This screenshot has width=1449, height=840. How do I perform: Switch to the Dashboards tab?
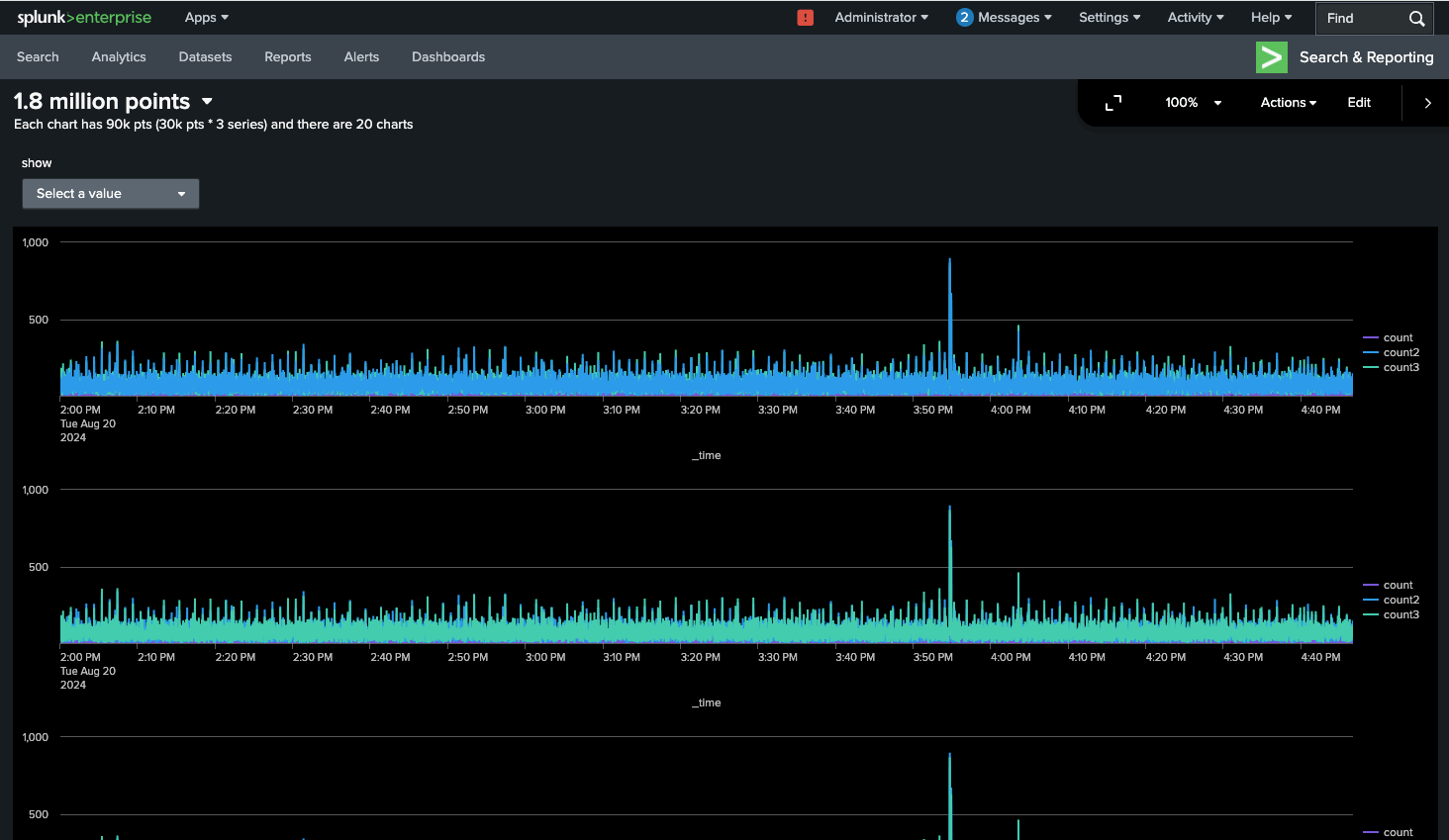point(448,57)
